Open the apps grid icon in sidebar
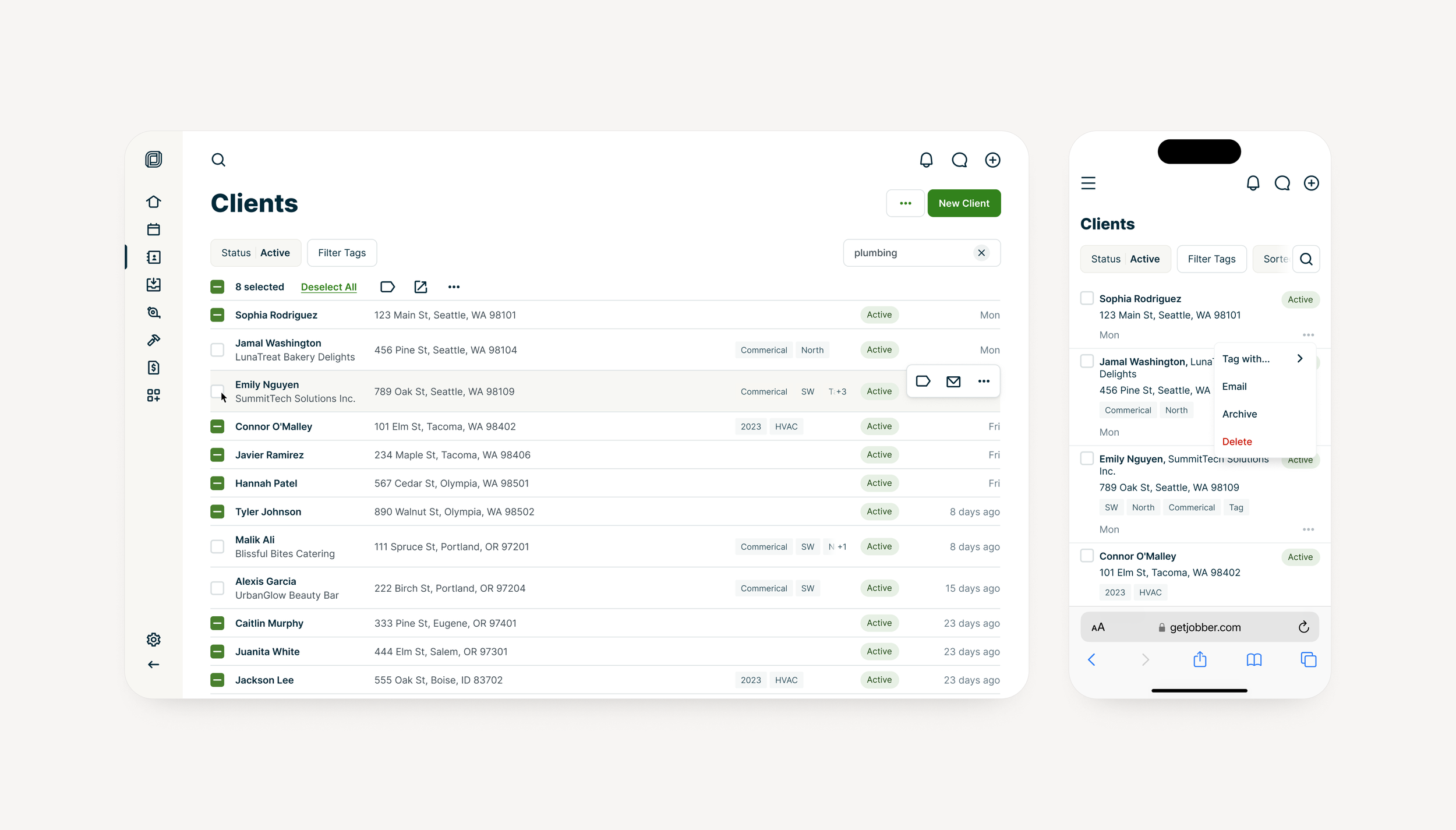 [x=154, y=395]
